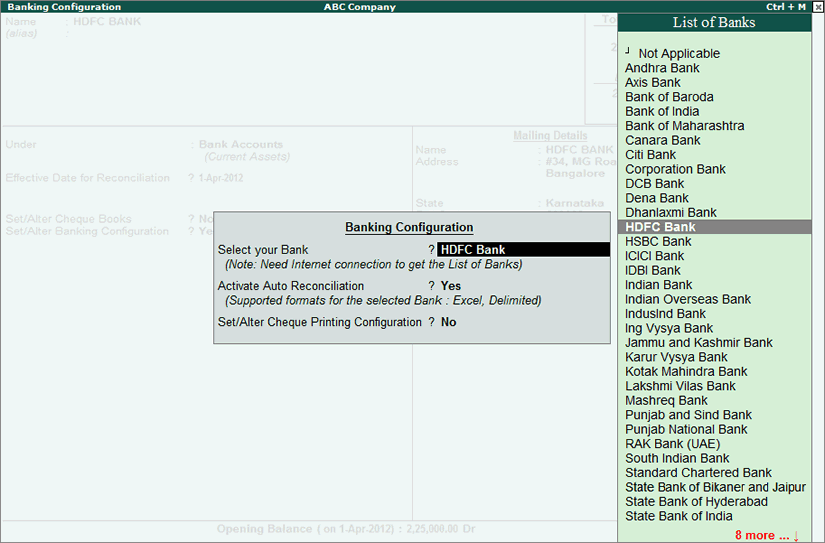Viewport: 825px width, 543px height.
Task: Choose HSBC Bank from list
Action: coord(658,242)
